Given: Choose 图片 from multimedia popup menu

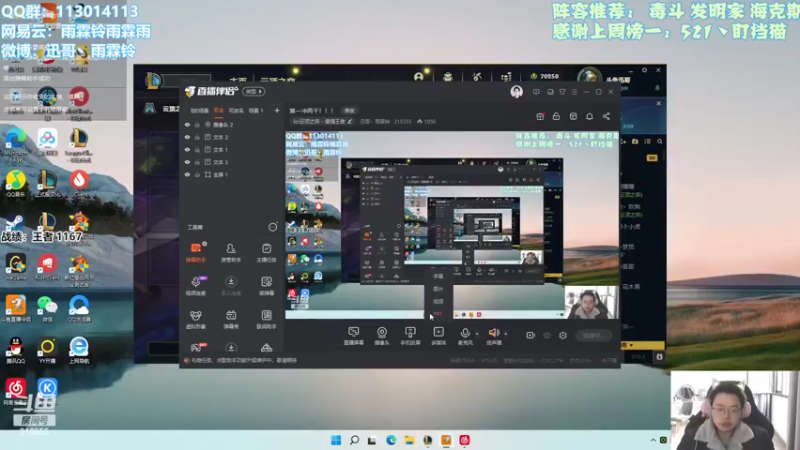Looking at the screenshot, I should pyautogui.click(x=438, y=289).
